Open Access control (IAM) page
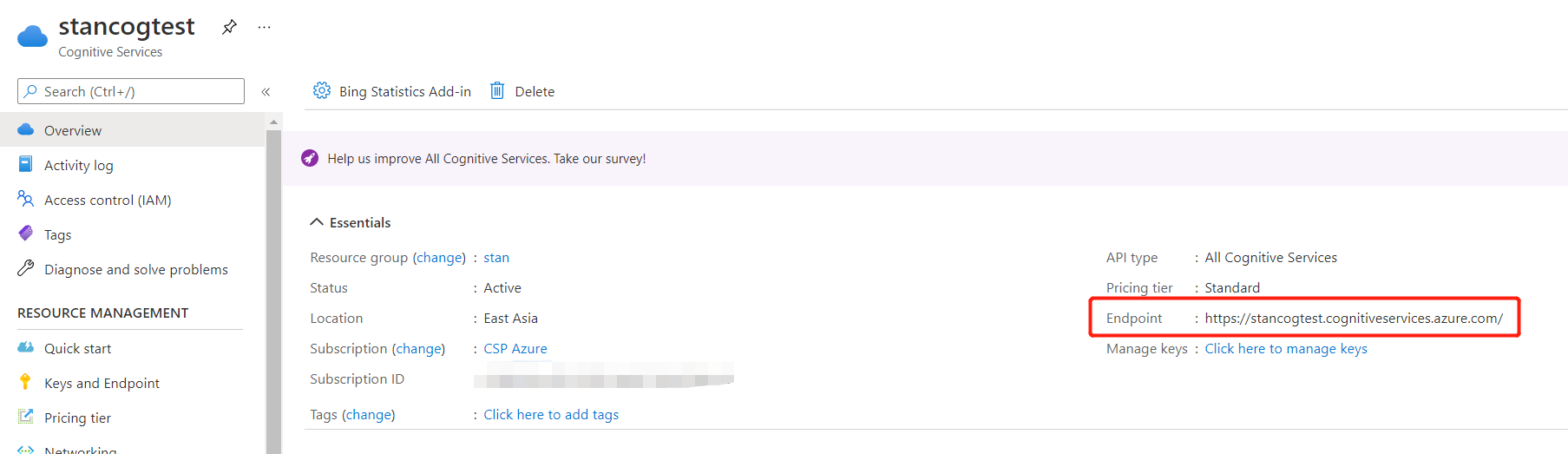 click(108, 200)
